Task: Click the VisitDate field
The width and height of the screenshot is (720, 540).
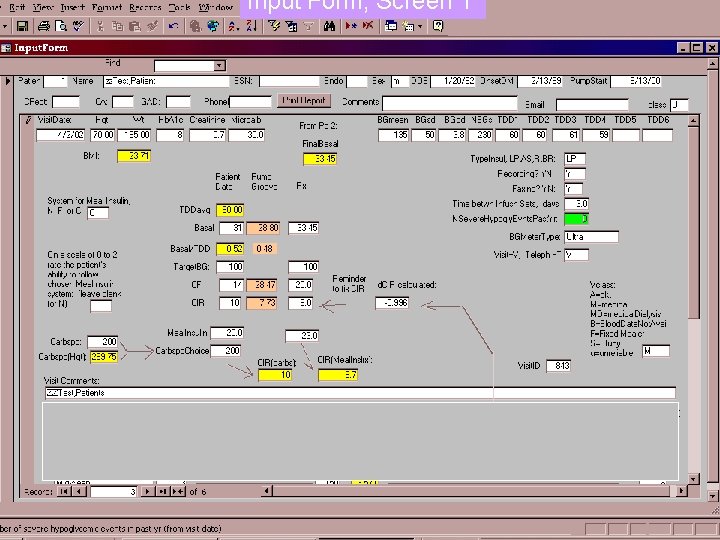Action: [61, 135]
